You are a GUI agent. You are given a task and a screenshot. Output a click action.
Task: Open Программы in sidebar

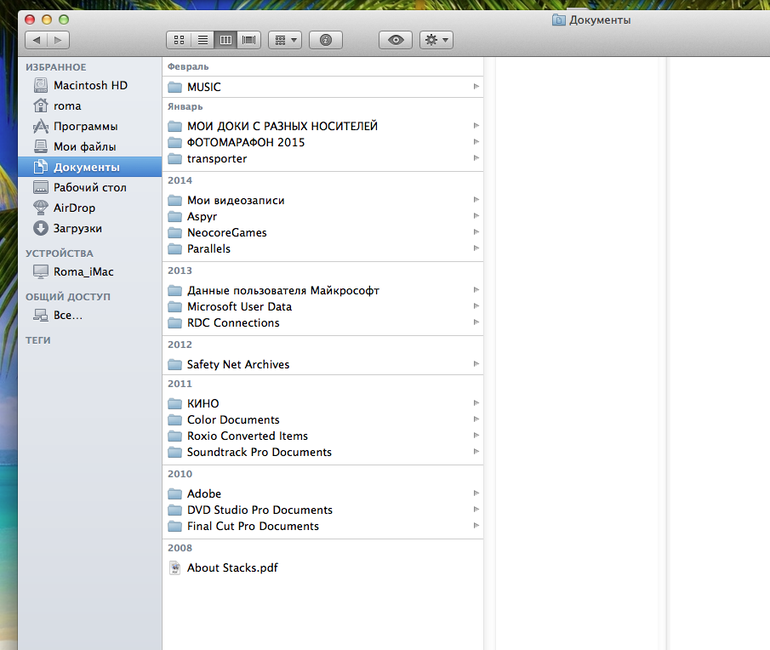[90, 127]
